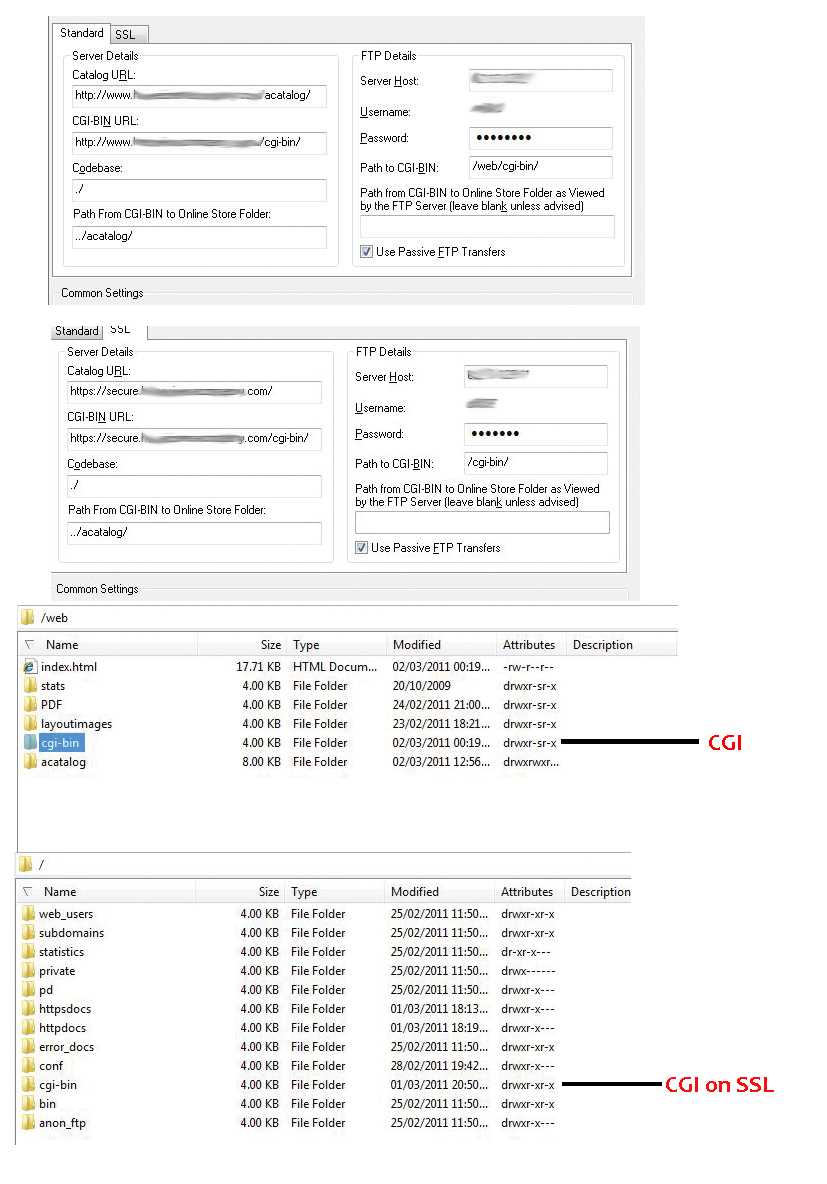Sort /web listing by Modified column
The width and height of the screenshot is (827, 1184).
click(x=417, y=645)
